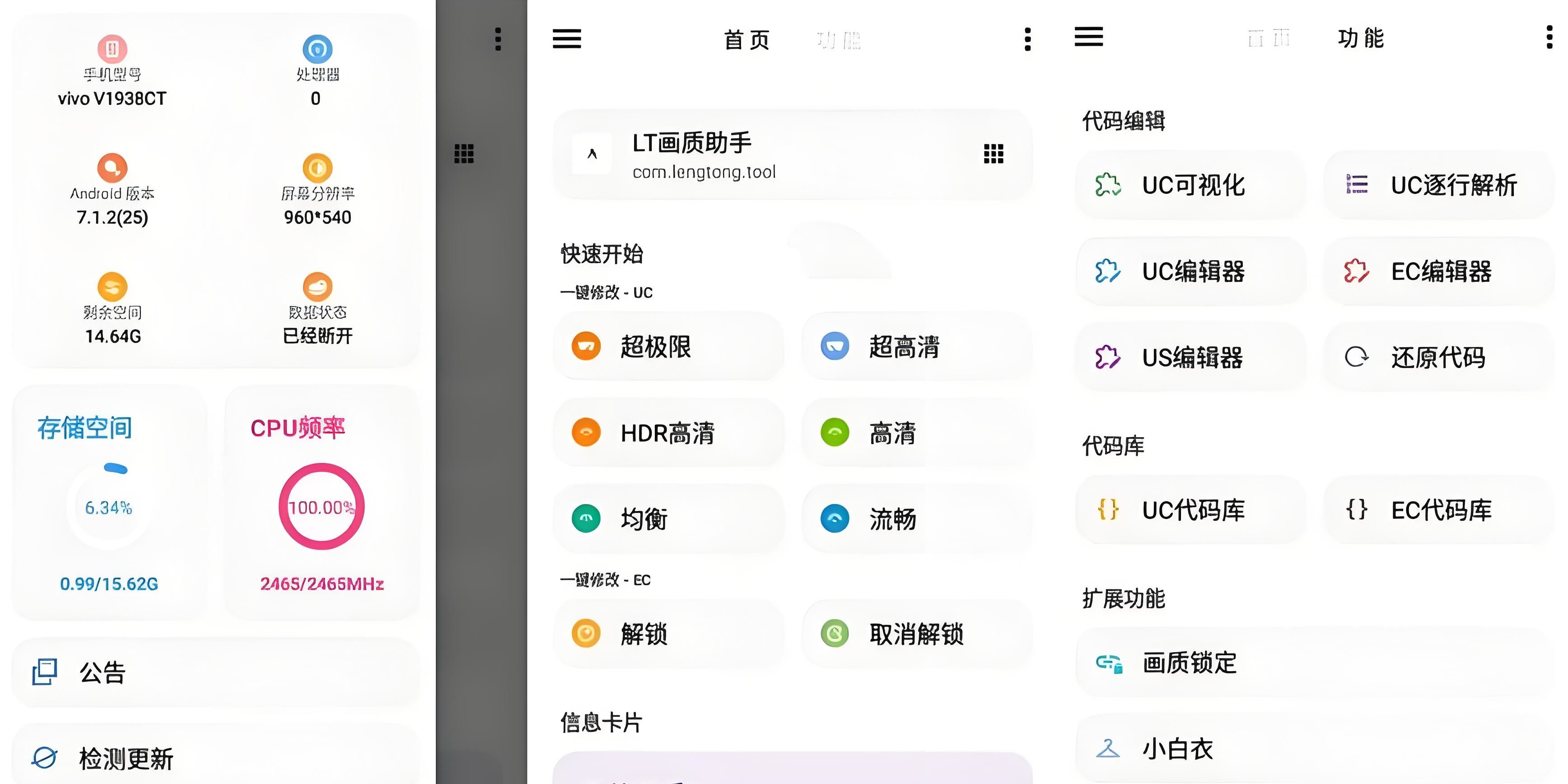Image resolution: width=1568 pixels, height=784 pixels.
Task: Open hamburger menu on 功能 screen
Action: click(x=1088, y=37)
